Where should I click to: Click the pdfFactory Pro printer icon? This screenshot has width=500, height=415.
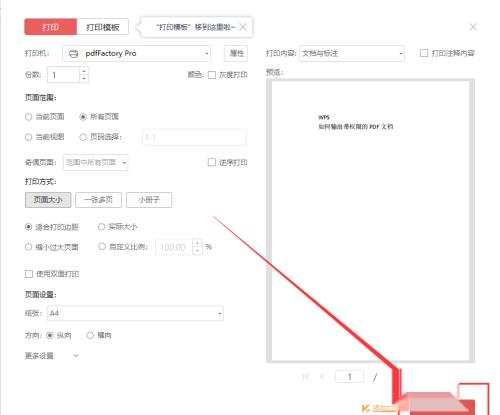(73, 53)
